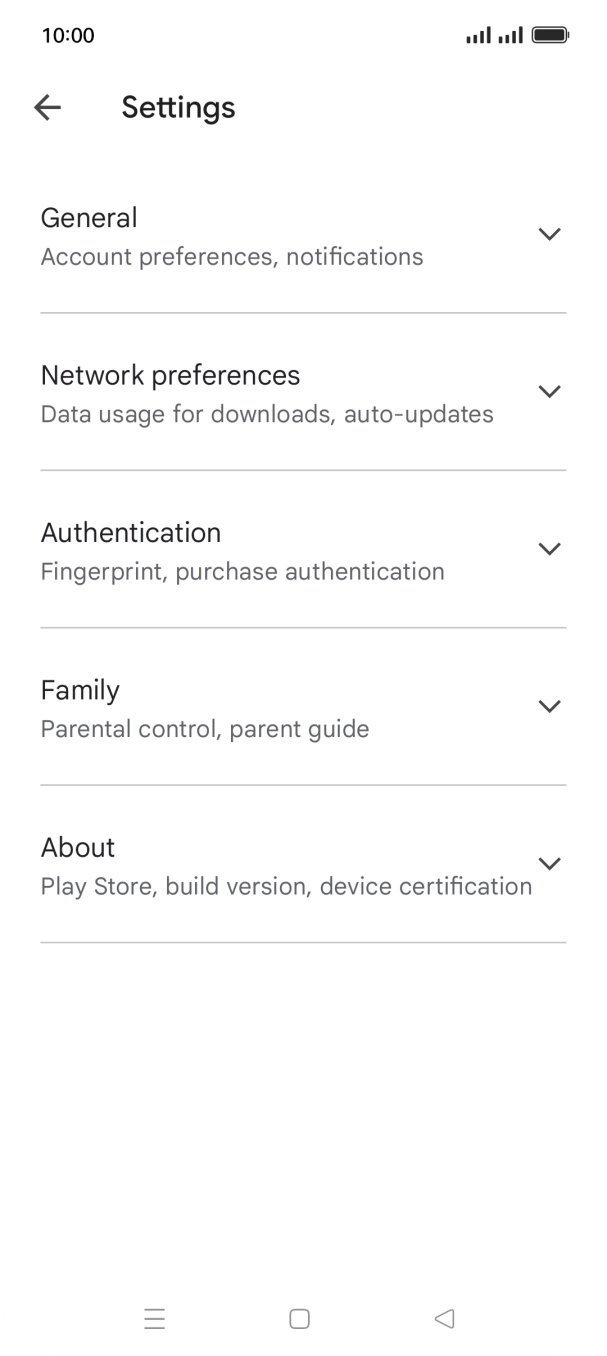This screenshot has height=1356, width=607.
Task: Tap 'Play Store, build version, device certification'
Action: [286, 886]
